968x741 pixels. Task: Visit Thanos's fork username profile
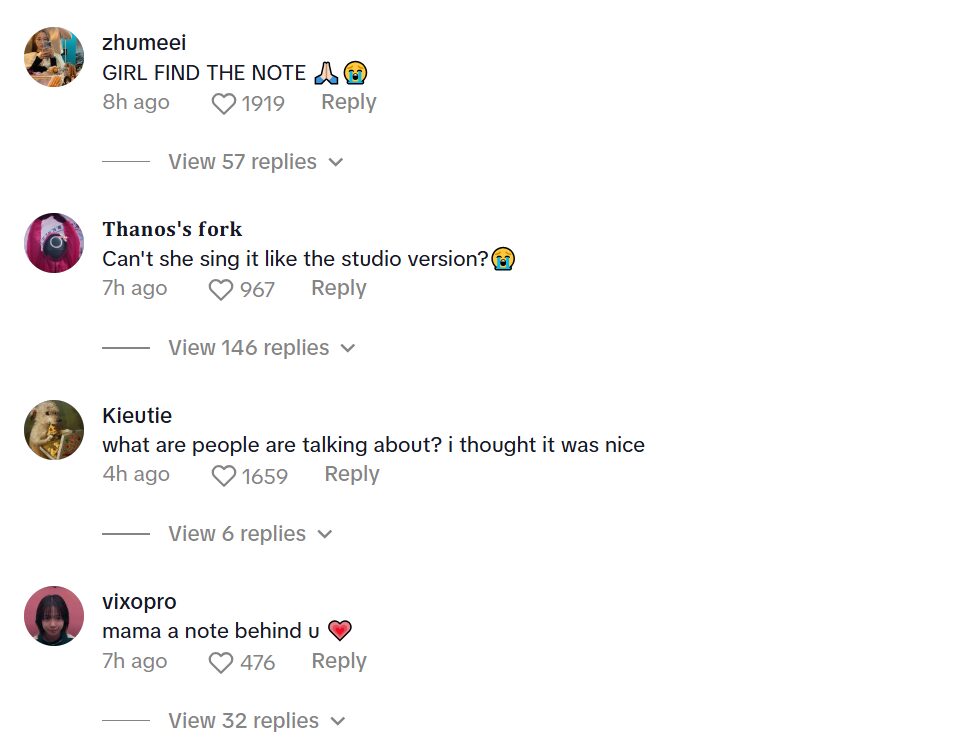tap(172, 229)
